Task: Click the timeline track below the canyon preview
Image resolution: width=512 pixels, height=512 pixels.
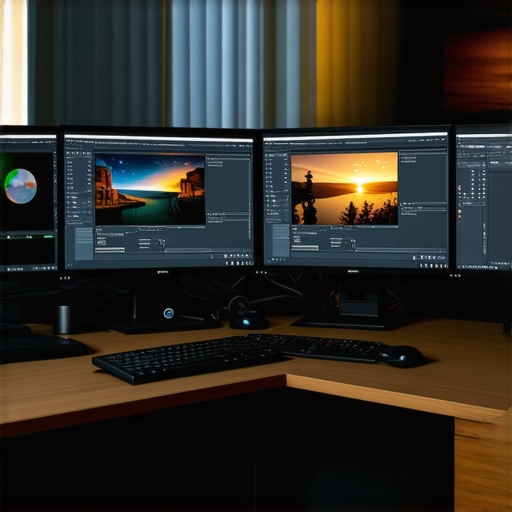Action: [207, 251]
